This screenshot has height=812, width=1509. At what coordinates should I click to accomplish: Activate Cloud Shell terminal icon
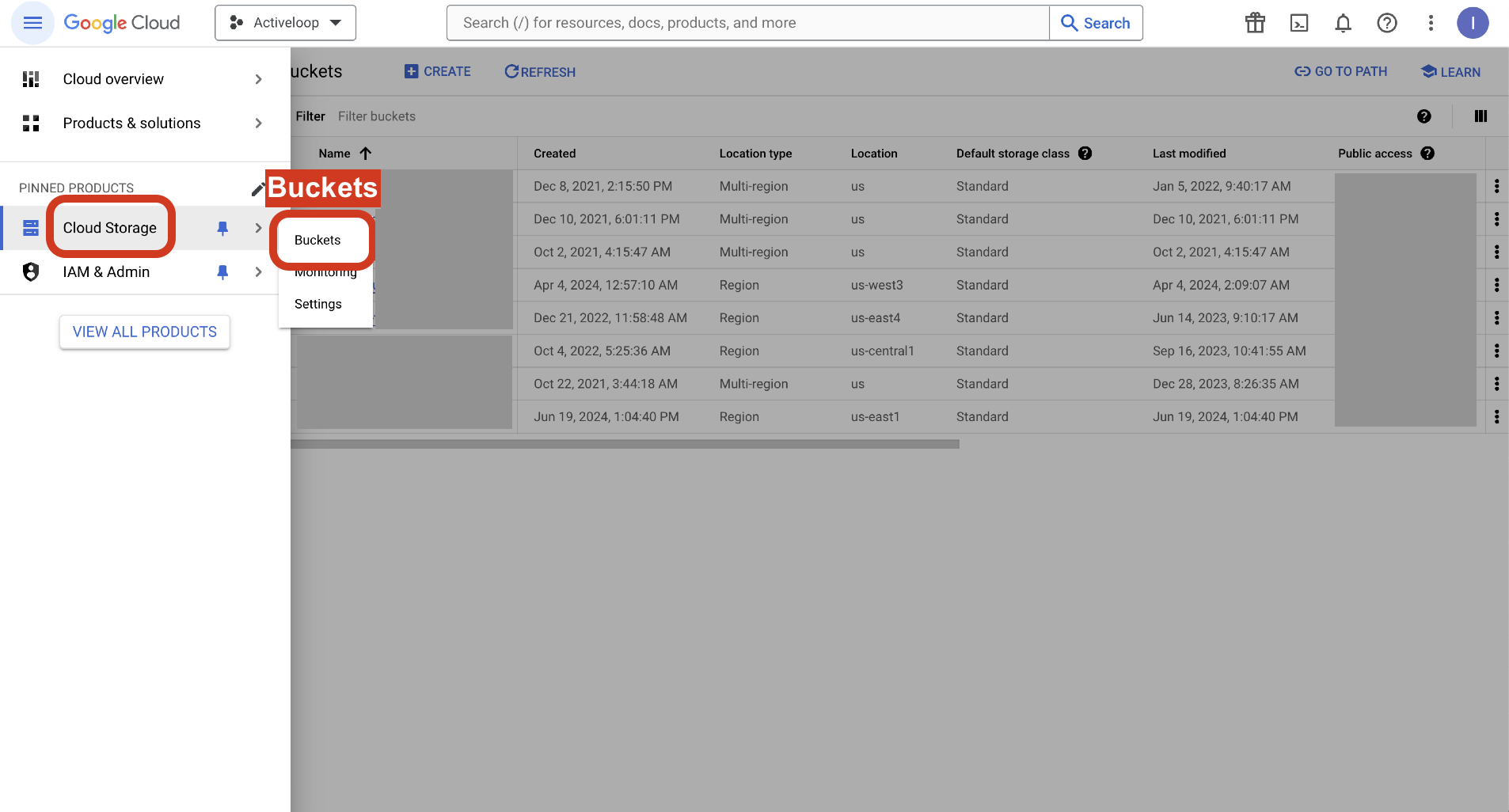tap(1299, 23)
